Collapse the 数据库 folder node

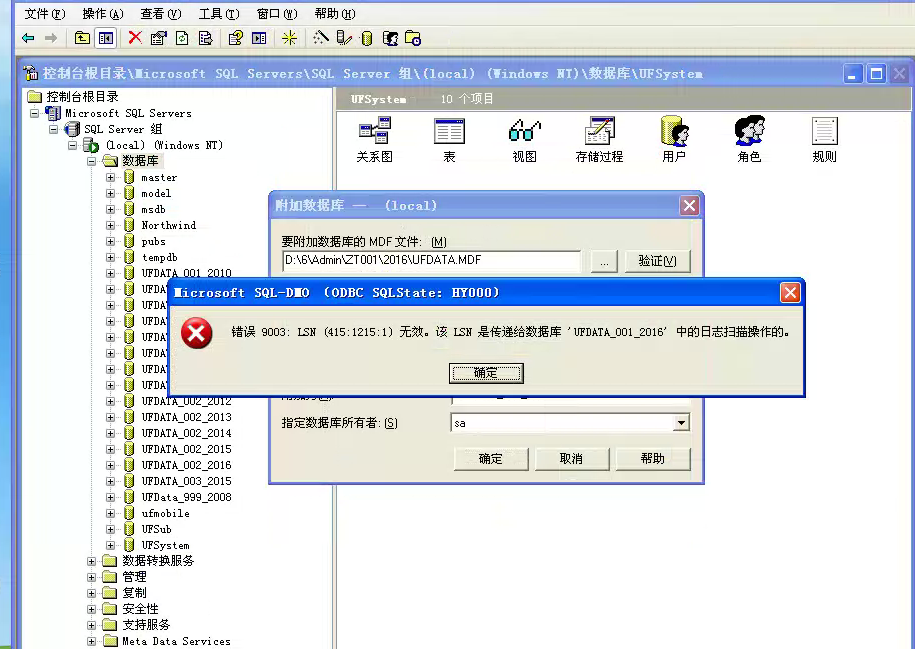coord(92,161)
